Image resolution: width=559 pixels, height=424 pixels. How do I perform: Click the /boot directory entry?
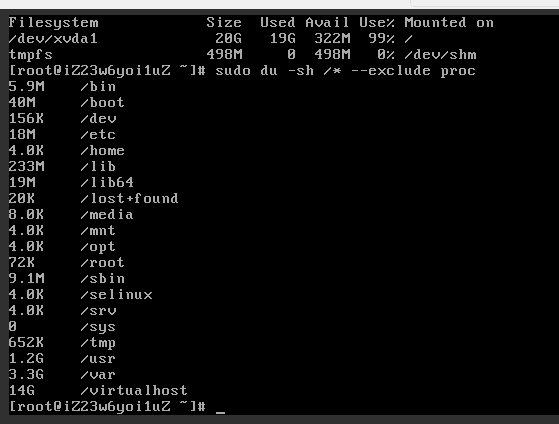click(102, 102)
